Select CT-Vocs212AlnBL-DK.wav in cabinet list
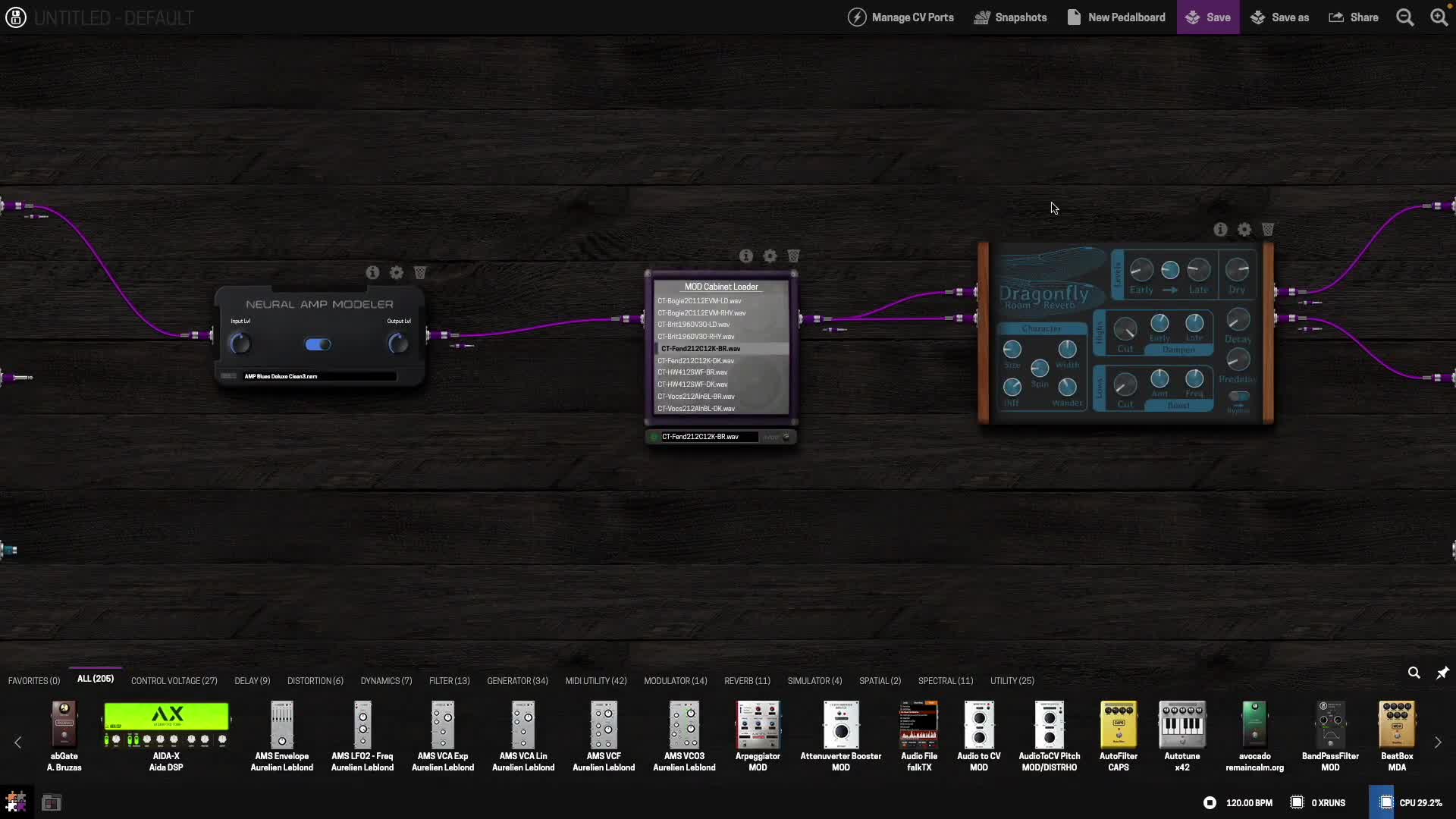Image resolution: width=1456 pixels, height=819 pixels. pyautogui.click(x=720, y=409)
